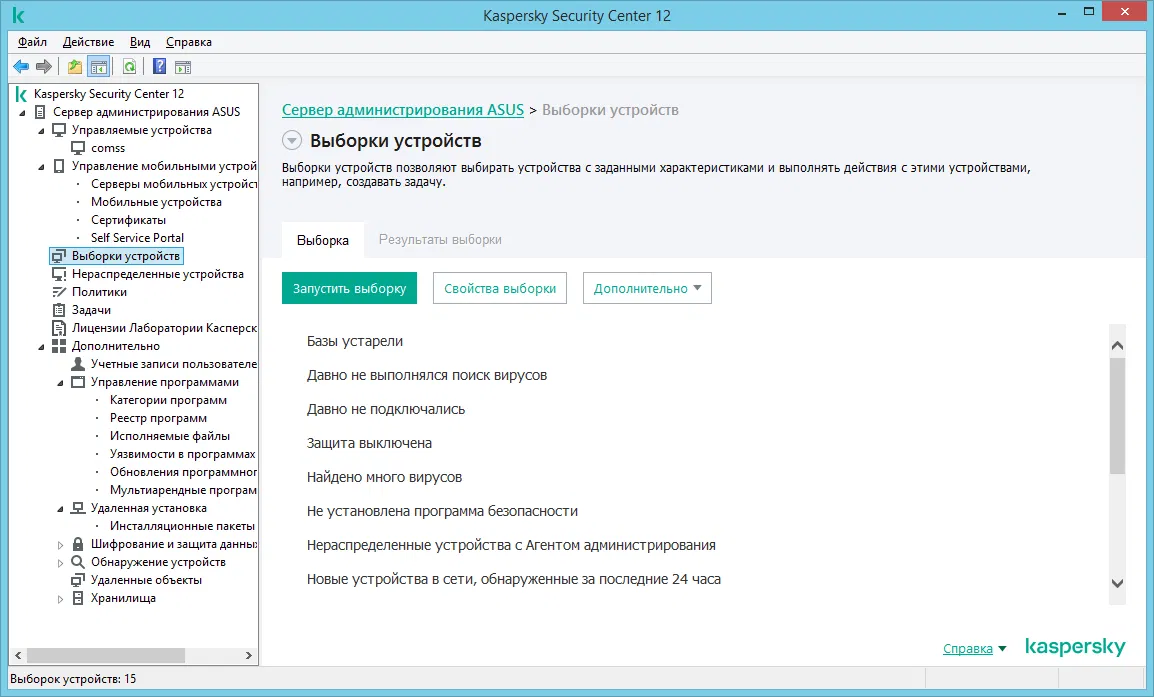Collapse the Управление программами tree node

pos(60,383)
